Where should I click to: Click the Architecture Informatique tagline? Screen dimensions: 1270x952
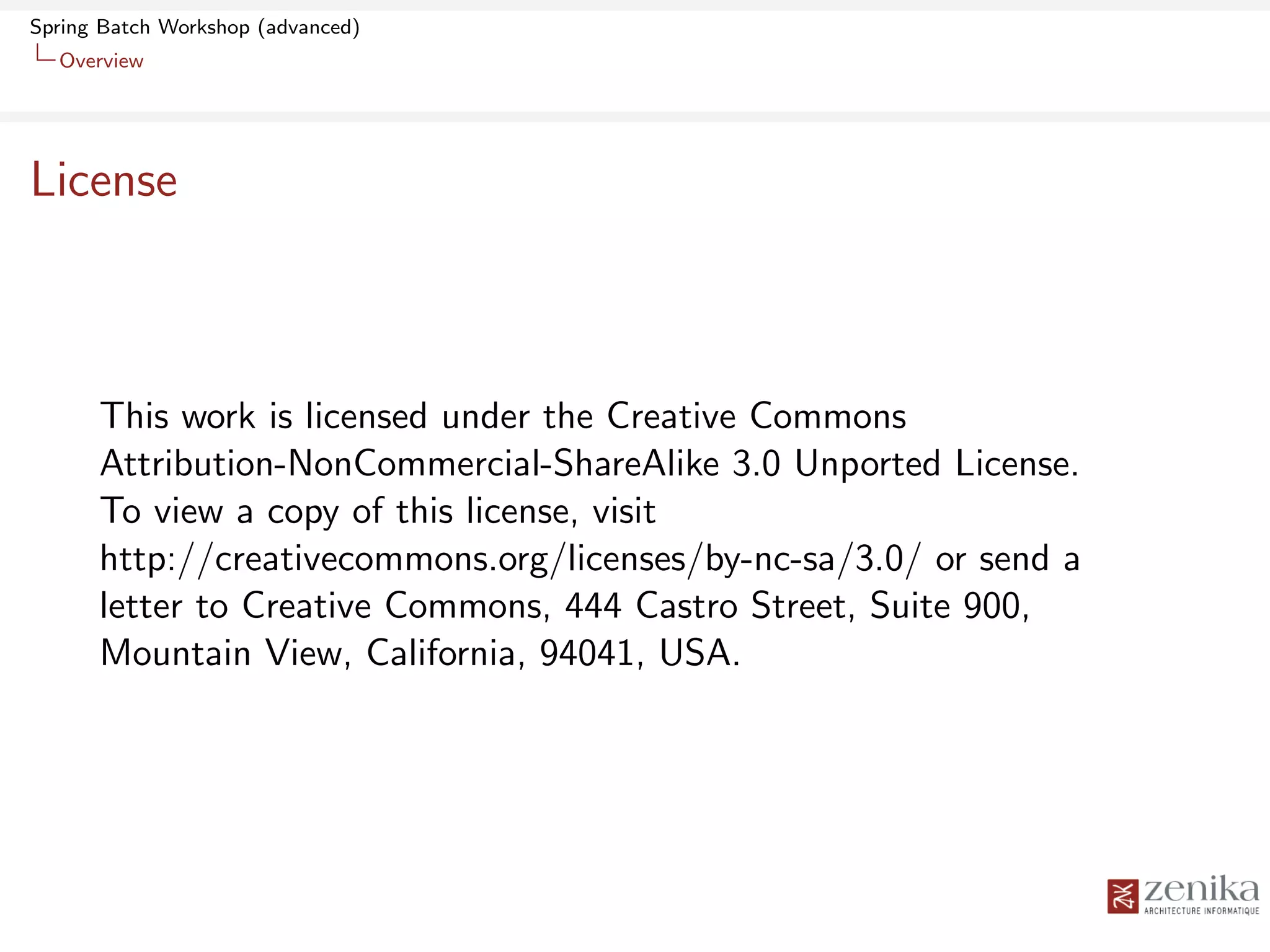tap(1201, 911)
